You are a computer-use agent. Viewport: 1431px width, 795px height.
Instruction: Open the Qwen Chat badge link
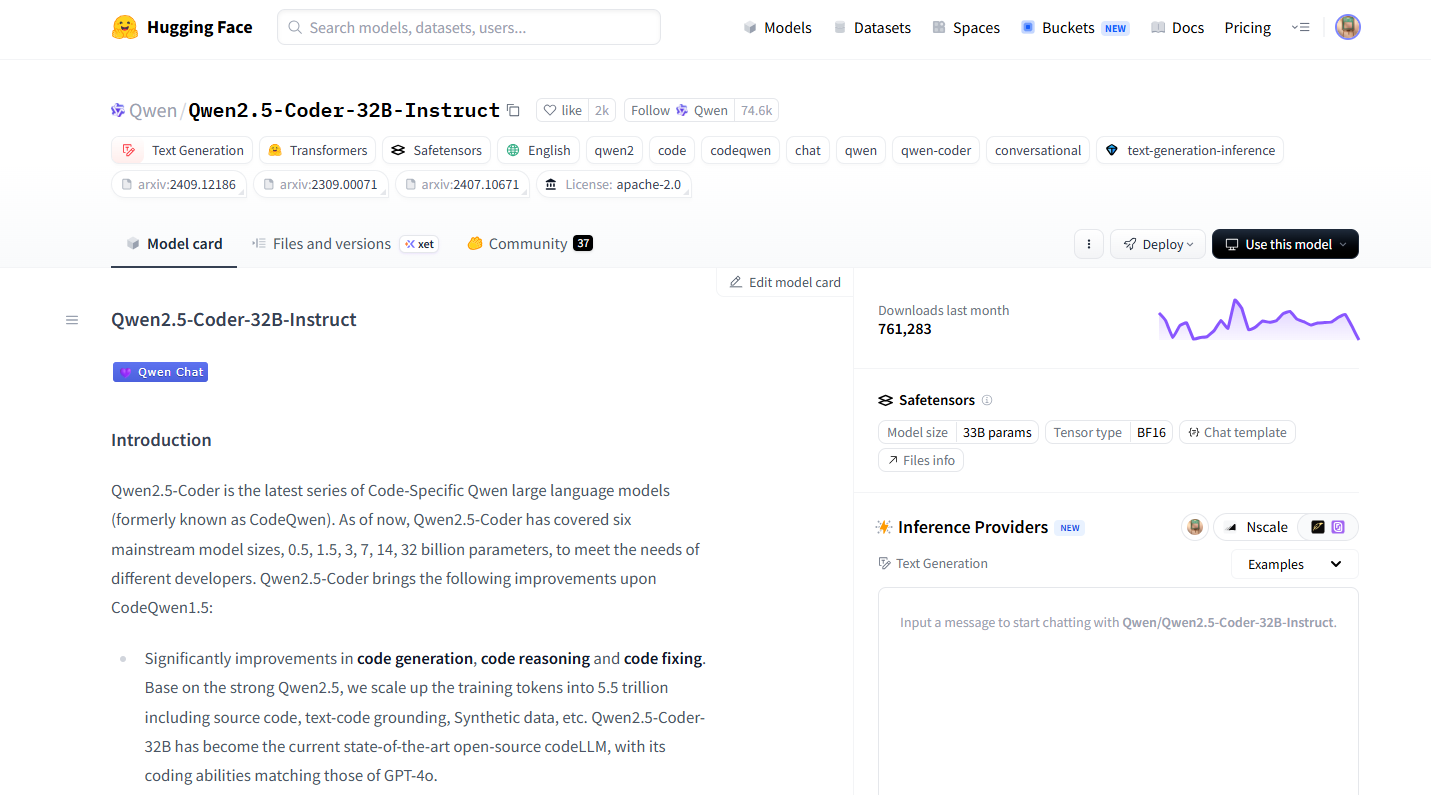[x=160, y=372]
